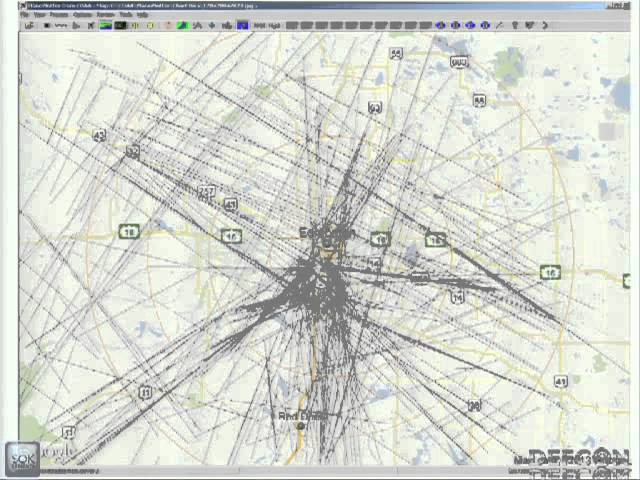Open the Process menu
The width and height of the screenshot is (640, 480).
click(x=59, y=15)
